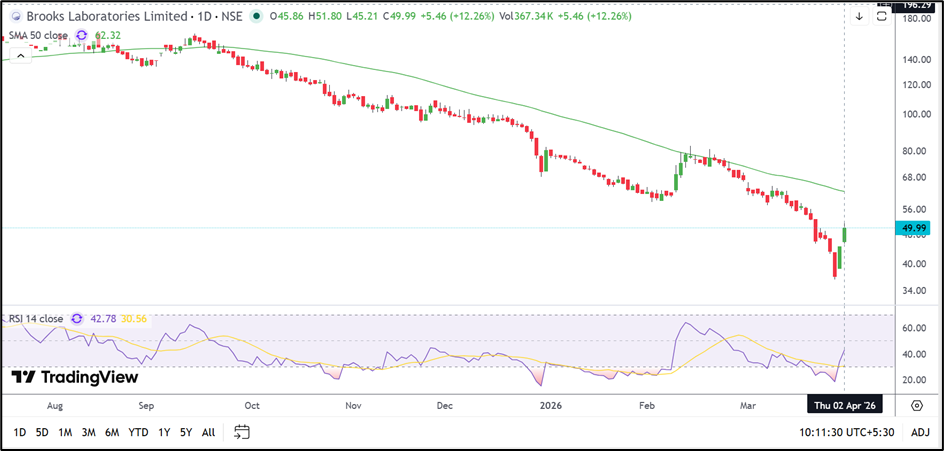Click the Thu 02 Apr '26 date marker
Image resolution: width=944 pixels, height=451 pixels.
(x=845, y=405)
